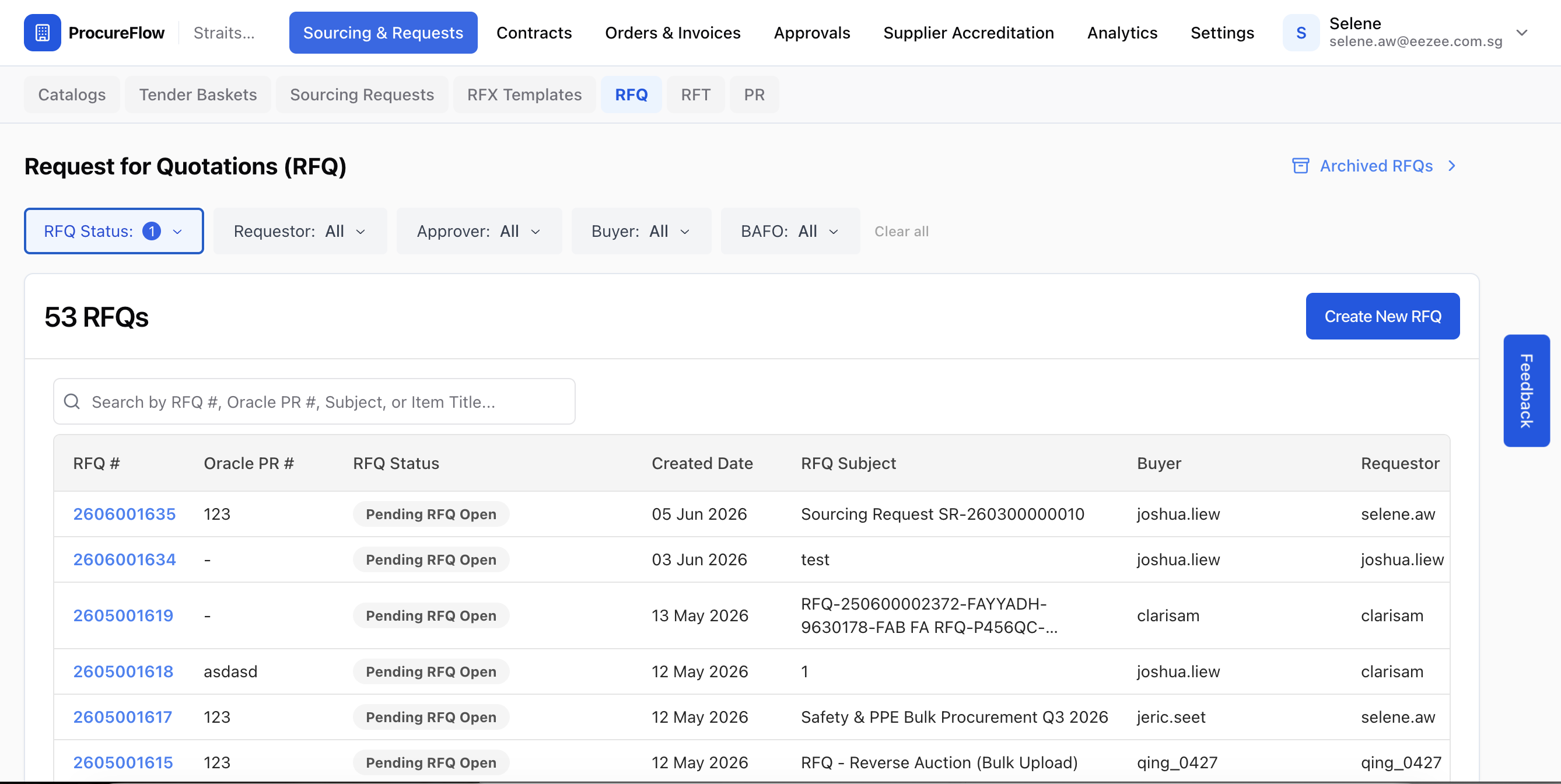Click the RFQ Status column header
1561x784 pixels.
[x=395, y=464]
